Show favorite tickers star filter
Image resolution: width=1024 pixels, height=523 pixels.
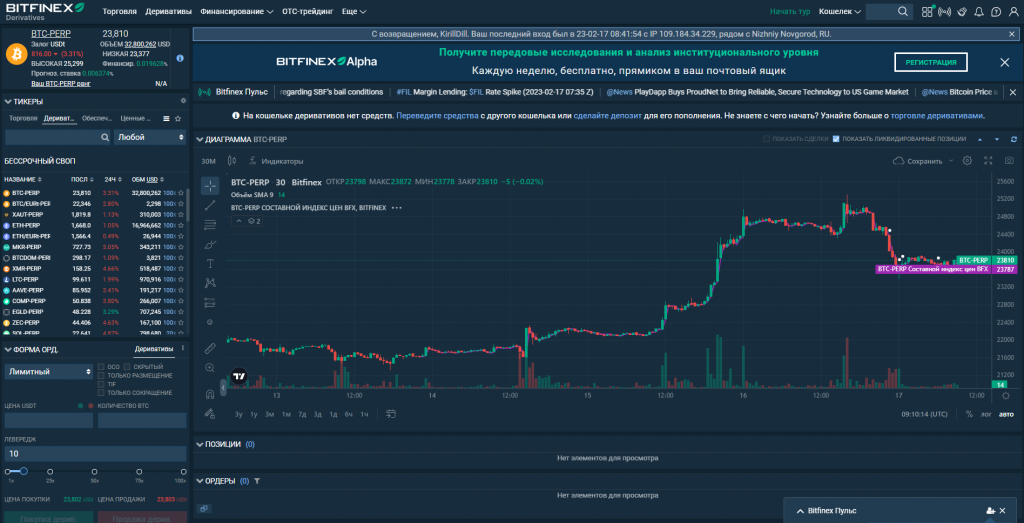(x=178, y=118)
